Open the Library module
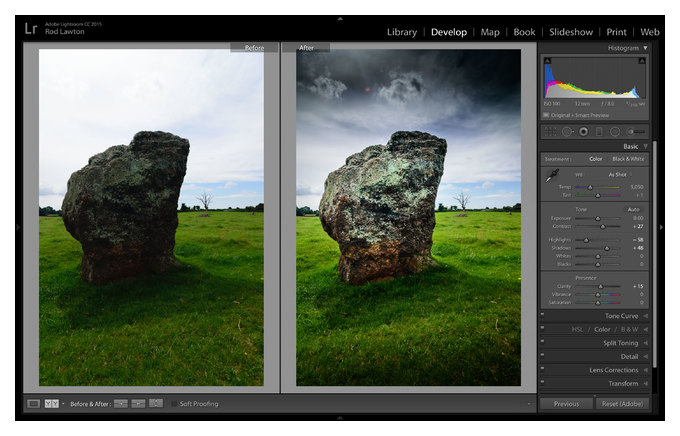Screen dimensions: 680x436 [x=402, y=32]
